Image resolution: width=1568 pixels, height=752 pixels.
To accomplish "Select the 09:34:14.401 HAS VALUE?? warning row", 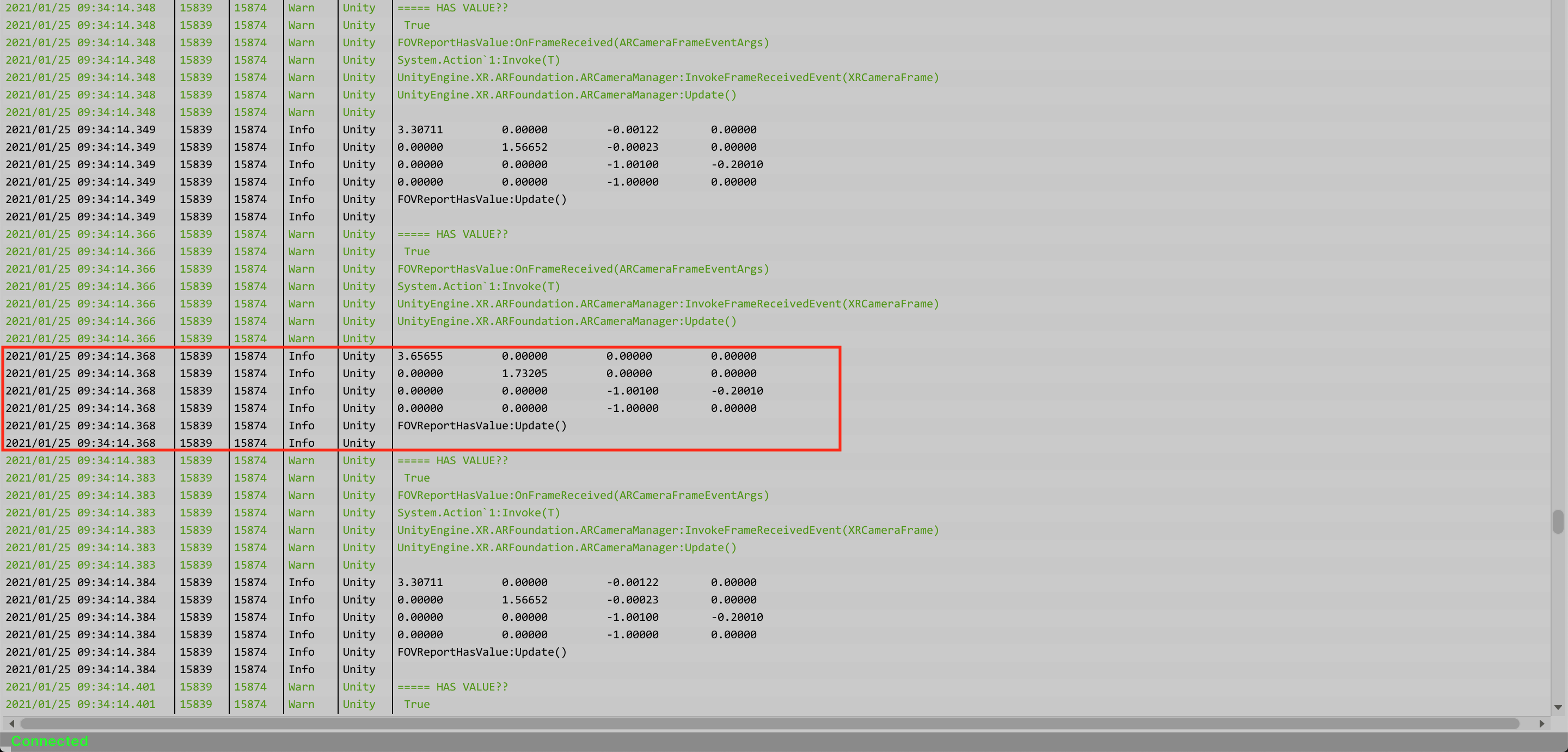I will click(x=452, y=687).
